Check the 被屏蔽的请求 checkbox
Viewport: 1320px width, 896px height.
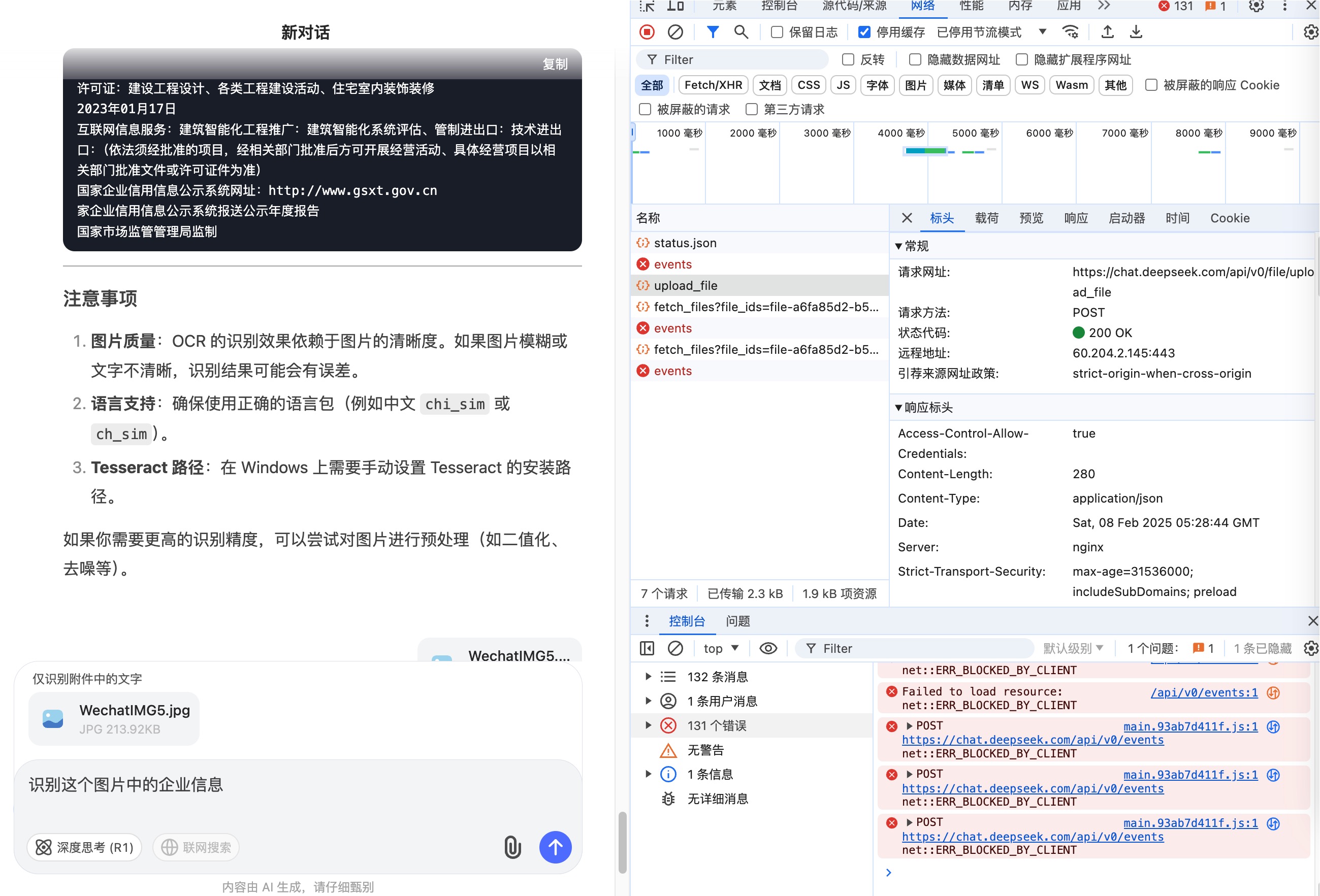click(645, 109)
